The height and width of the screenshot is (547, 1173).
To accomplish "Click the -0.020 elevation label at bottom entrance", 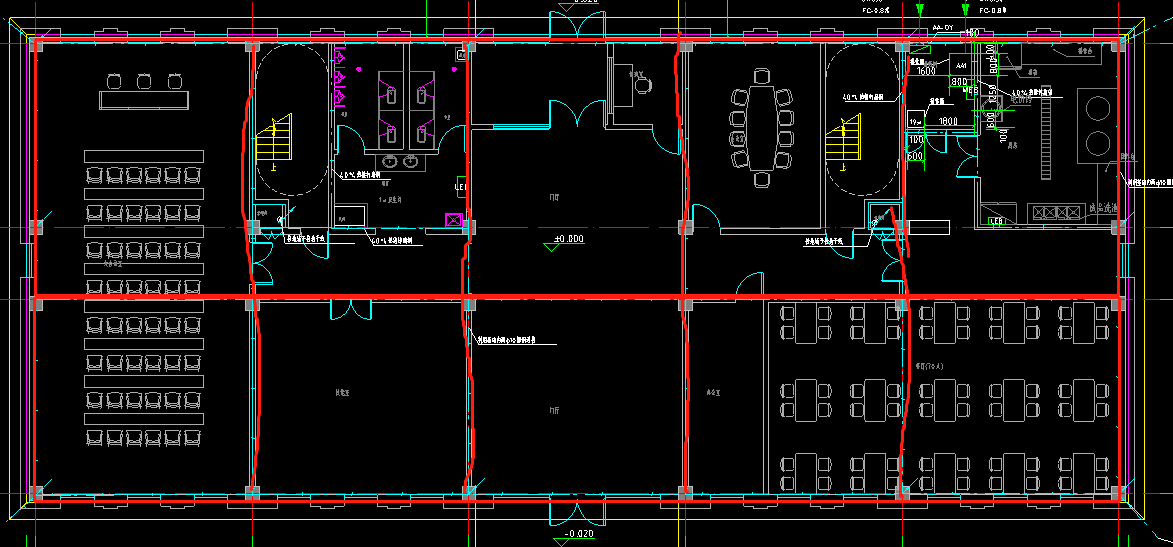I will [578, 534].
